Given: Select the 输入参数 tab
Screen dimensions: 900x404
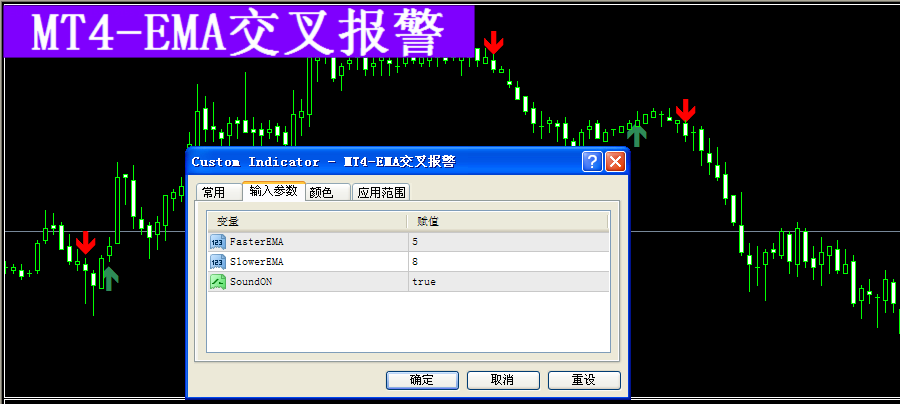Looking at the screenshot, I should [x=274, y=191].
